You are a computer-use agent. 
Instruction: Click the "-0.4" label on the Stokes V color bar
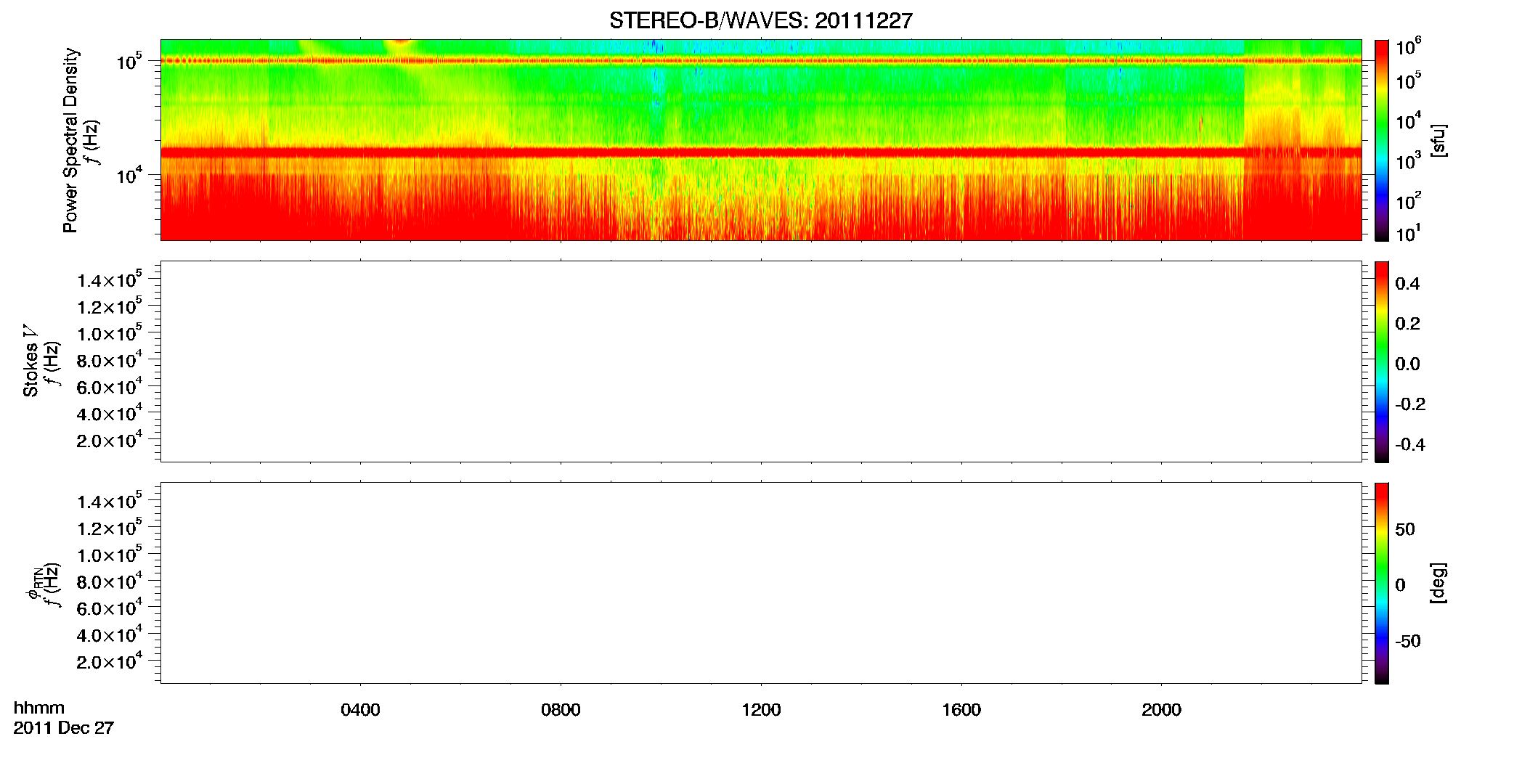pyautogui.click(x=1410, y=445)
